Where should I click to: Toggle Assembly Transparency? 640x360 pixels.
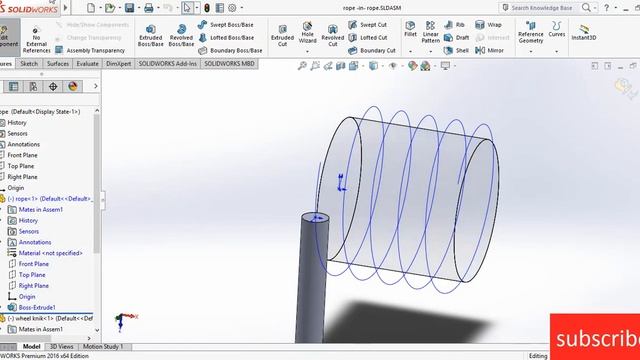pyautogui.click(x=90, y=50)
